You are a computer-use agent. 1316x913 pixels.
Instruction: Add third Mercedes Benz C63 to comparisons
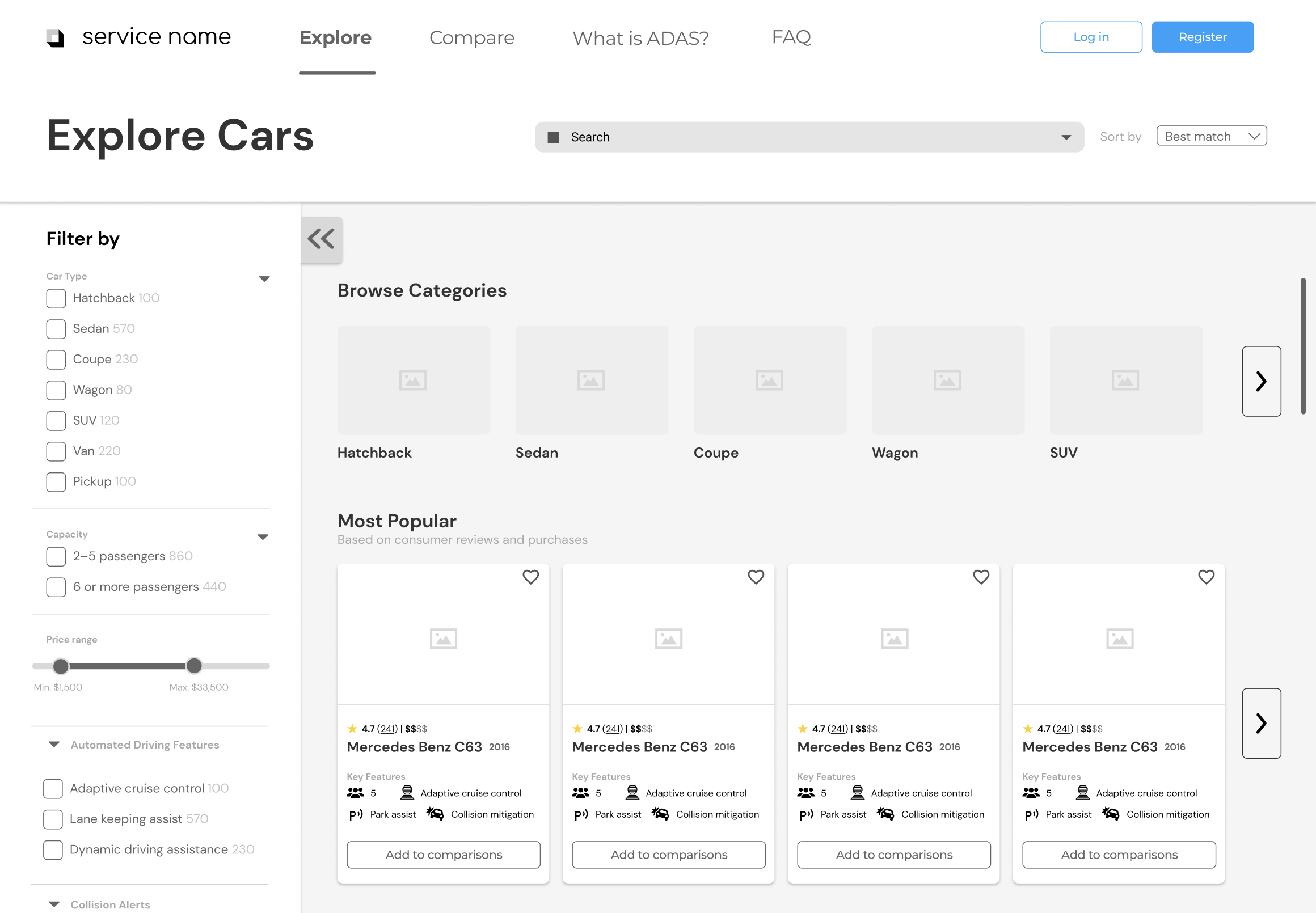[895, 855]
